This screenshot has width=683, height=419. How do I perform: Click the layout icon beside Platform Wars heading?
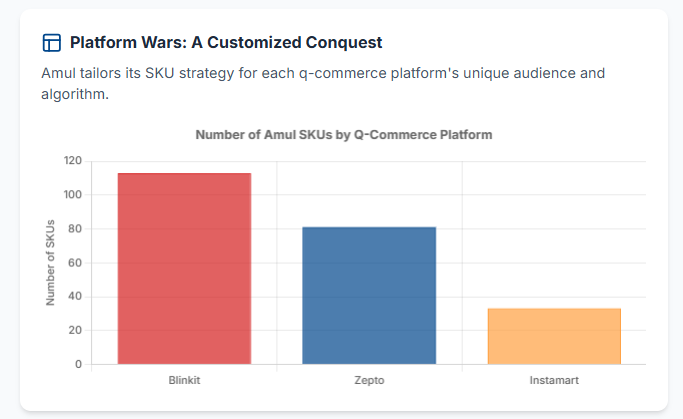tap(51, 43)
